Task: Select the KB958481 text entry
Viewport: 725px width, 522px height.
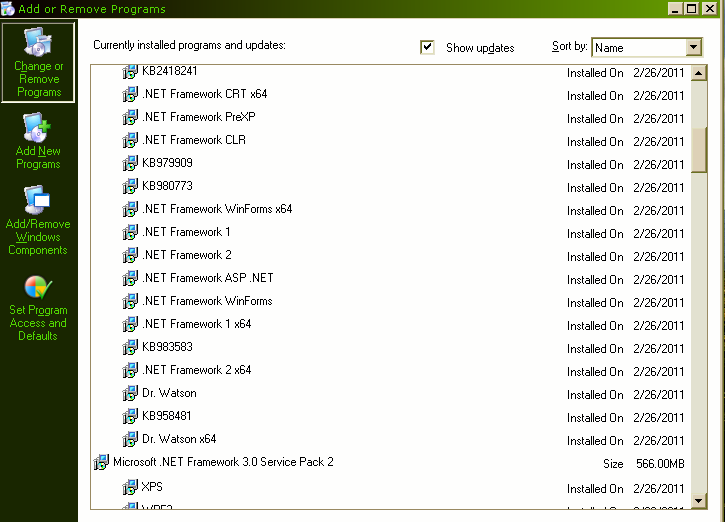Action: click(167, 416)
